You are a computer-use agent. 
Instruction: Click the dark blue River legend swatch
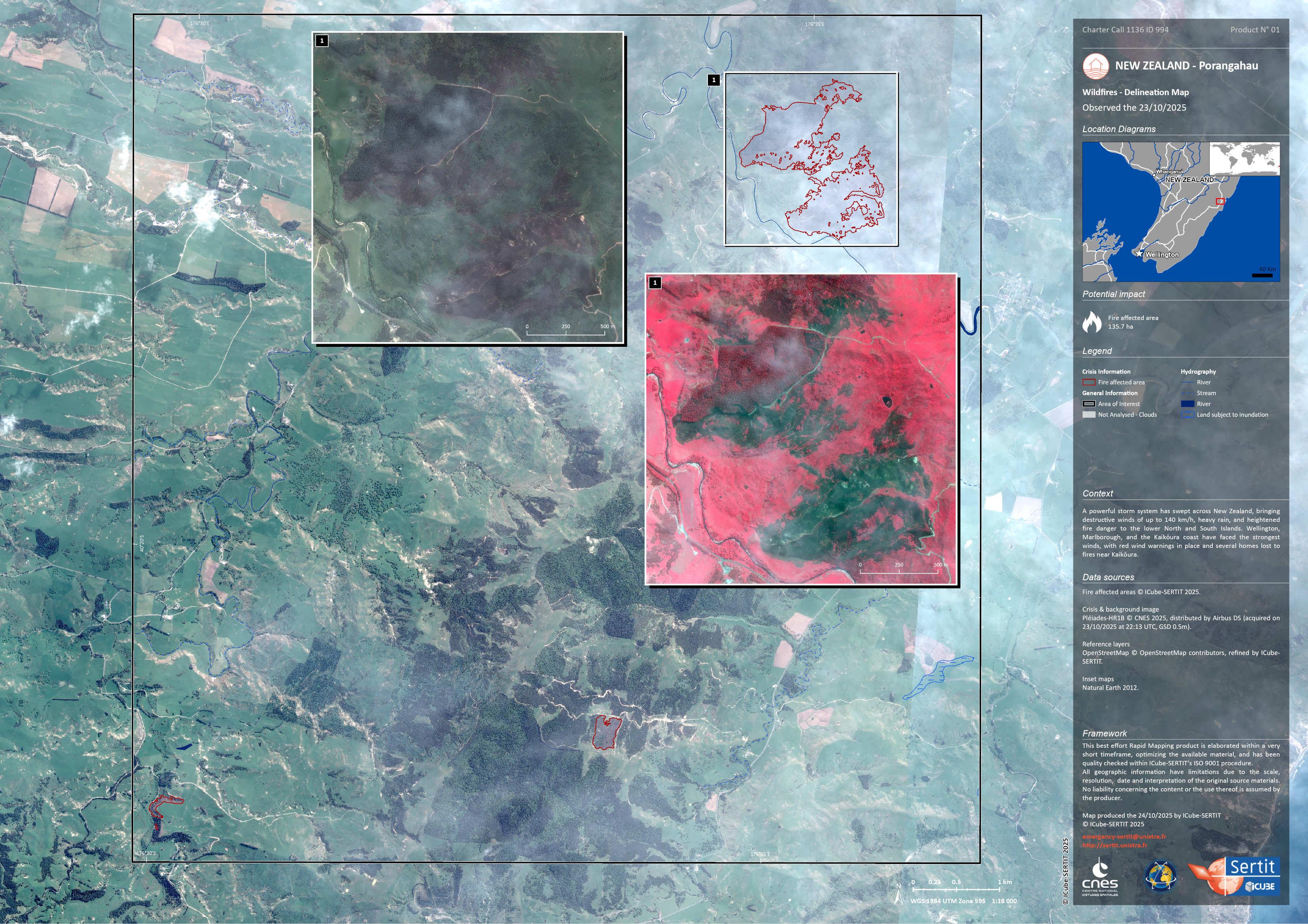pyautogui.click(x=1187, y=404)
